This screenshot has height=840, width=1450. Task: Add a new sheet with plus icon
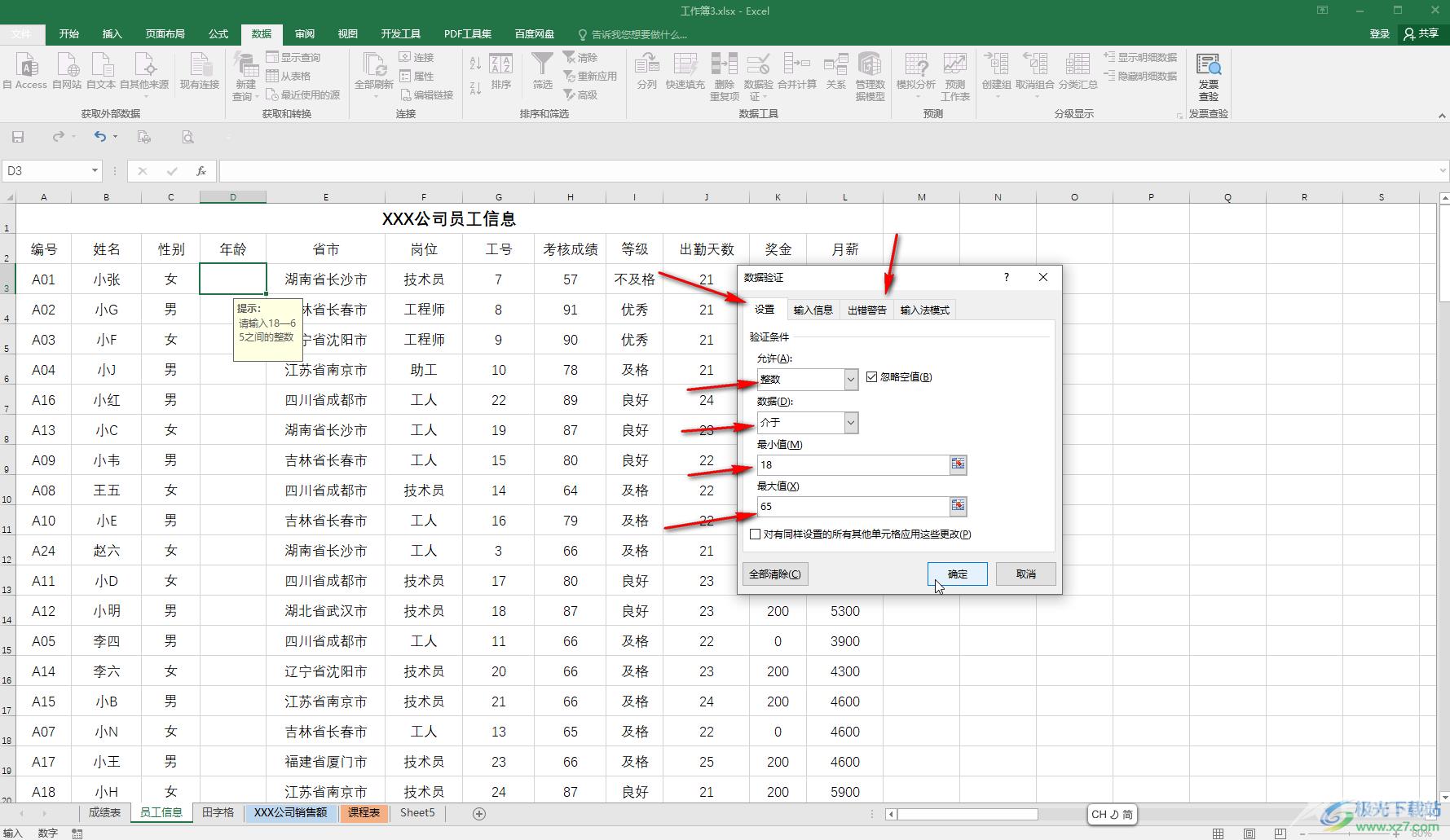pyautogui.click(x=479, y=813)
